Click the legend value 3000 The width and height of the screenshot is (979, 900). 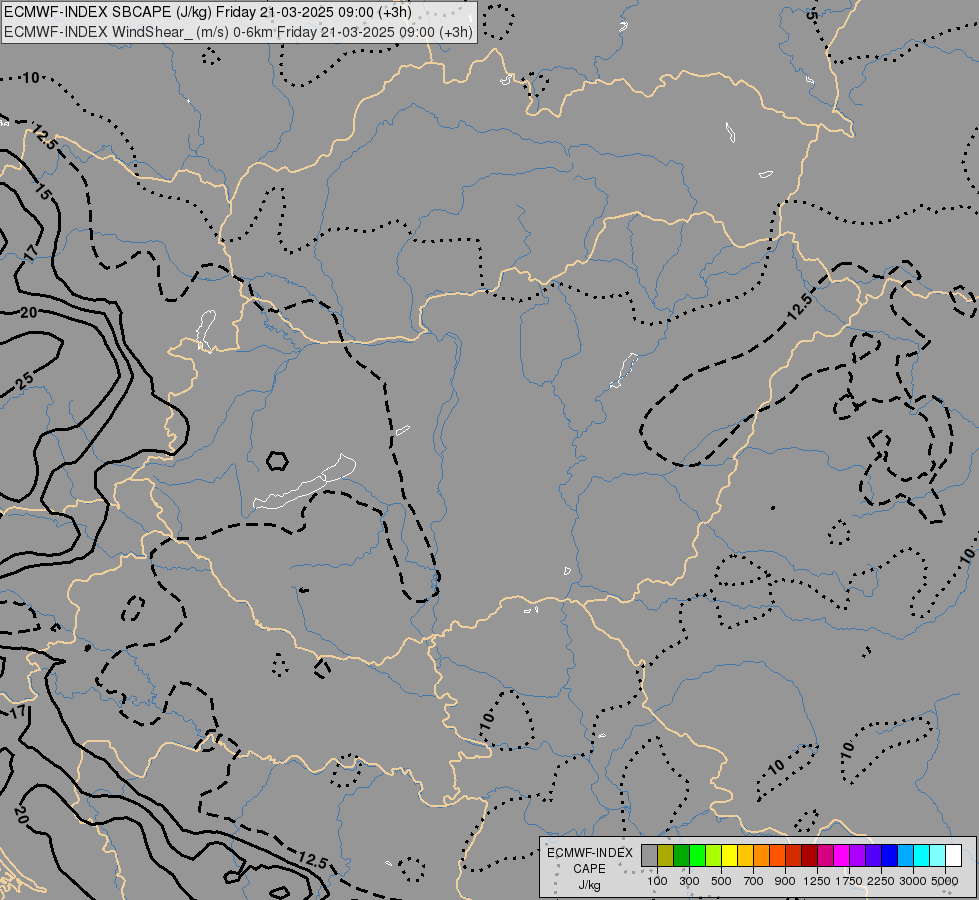click(x=913, y=881)
